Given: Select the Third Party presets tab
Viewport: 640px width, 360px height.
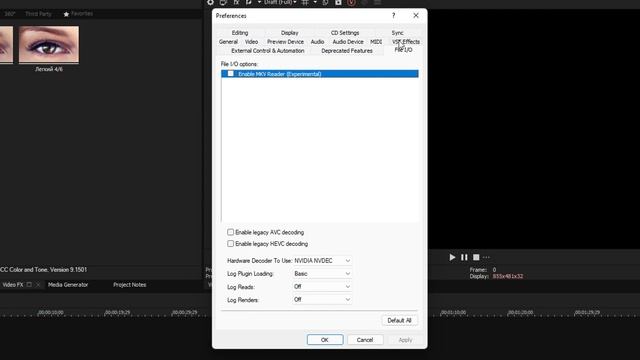Looking at the screenshot, I should 38,14.
